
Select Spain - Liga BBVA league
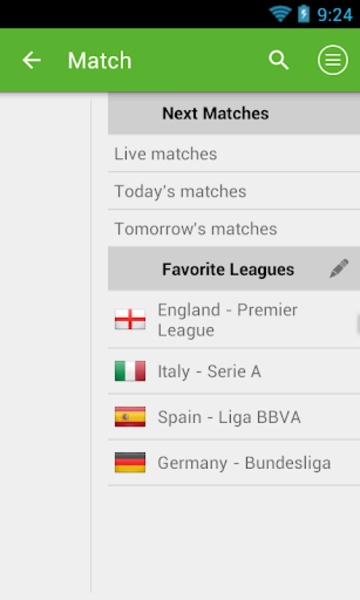(x=234, y=417)
